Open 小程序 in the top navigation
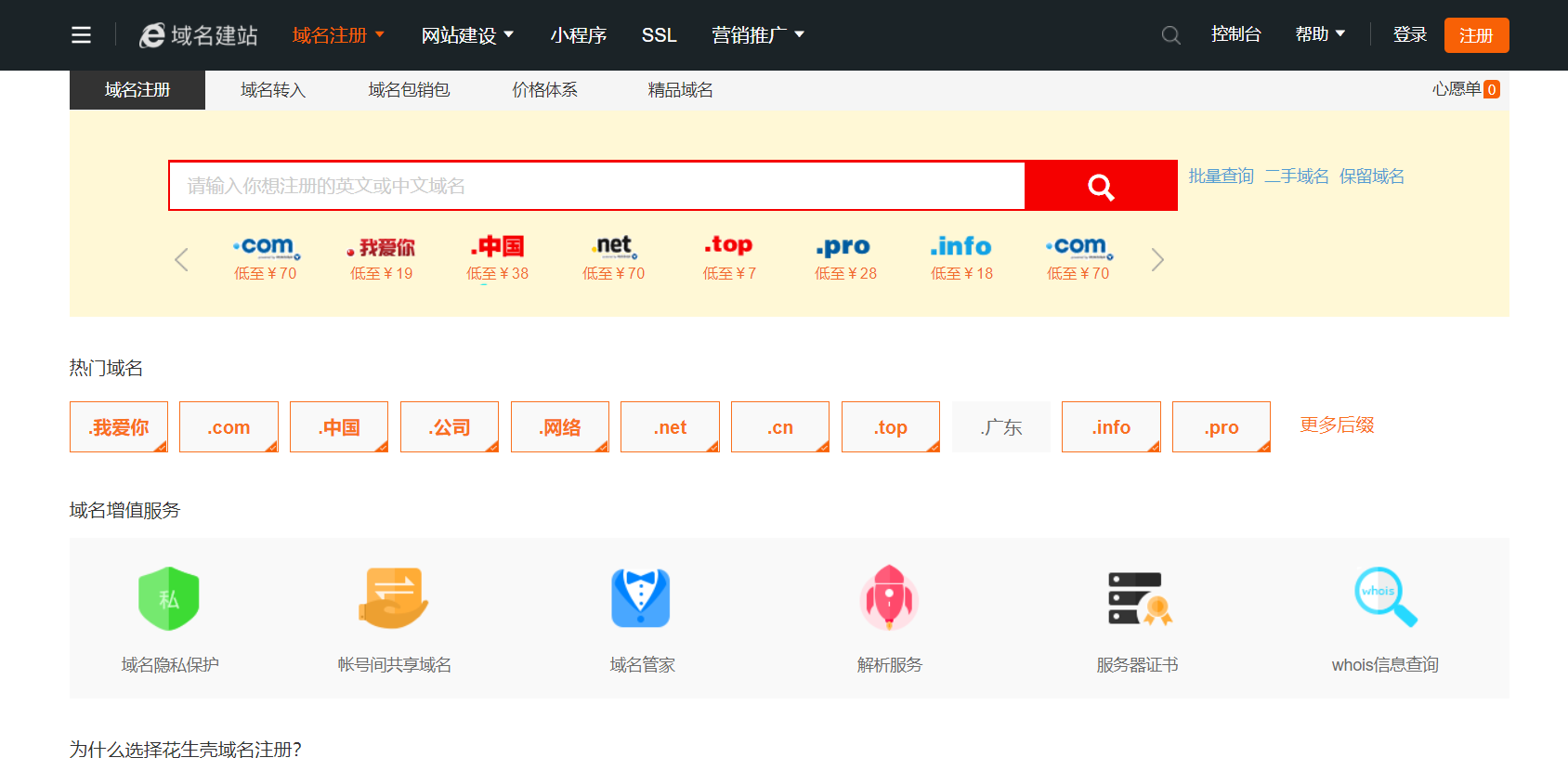1568x758 pixels. coord(579,35)
